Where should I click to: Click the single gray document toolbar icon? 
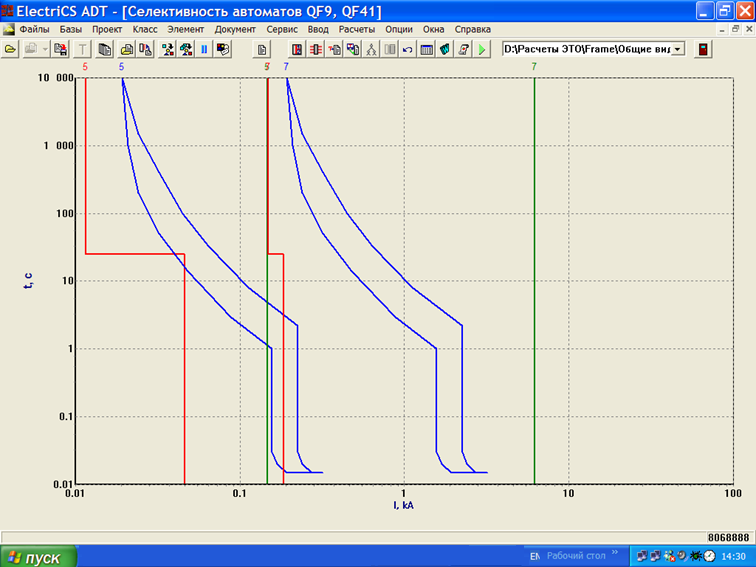point(262,49)
